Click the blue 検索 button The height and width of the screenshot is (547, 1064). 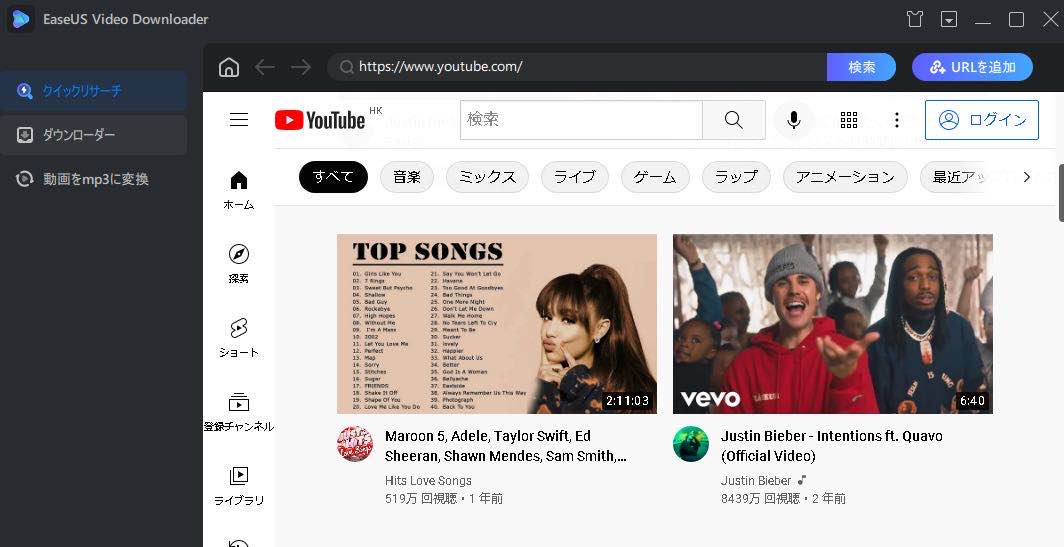tap(861, 67)
